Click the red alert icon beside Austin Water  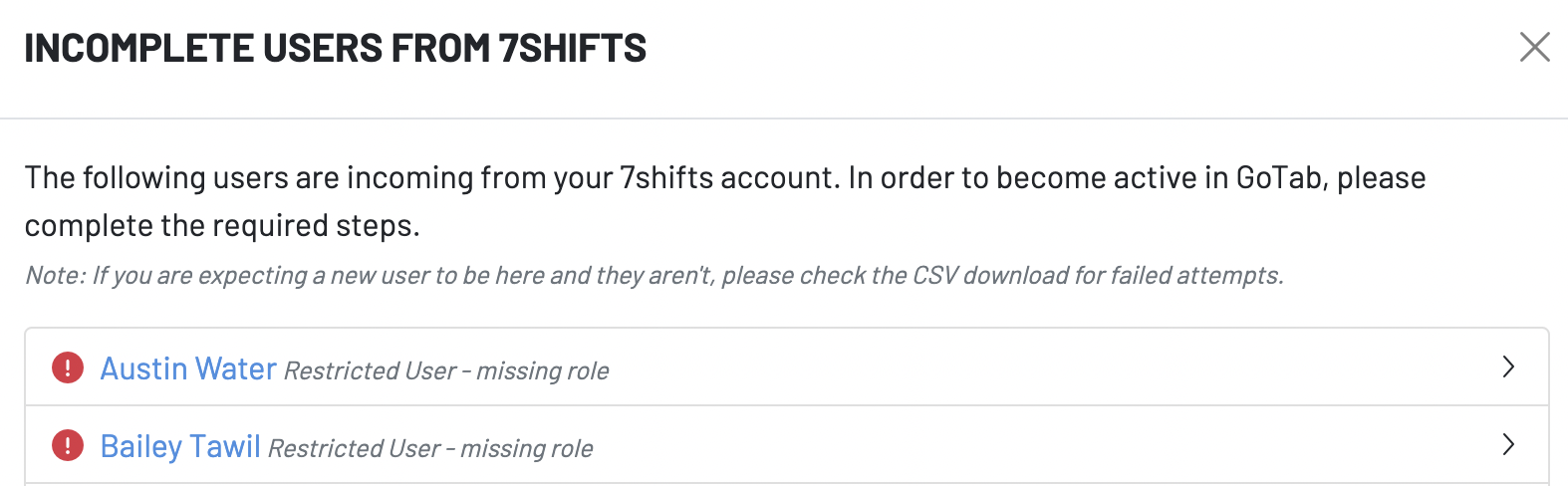click(68, 368)
